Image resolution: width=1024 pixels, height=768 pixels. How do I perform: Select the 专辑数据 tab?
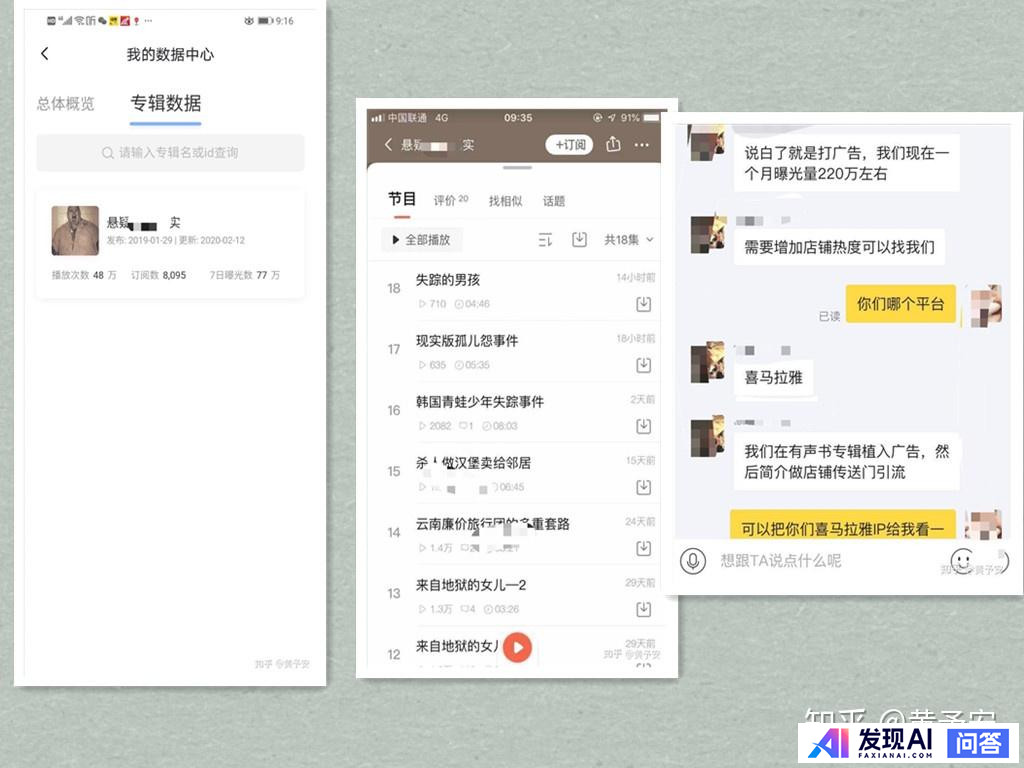pyautogui.click(x=165, y=103)
